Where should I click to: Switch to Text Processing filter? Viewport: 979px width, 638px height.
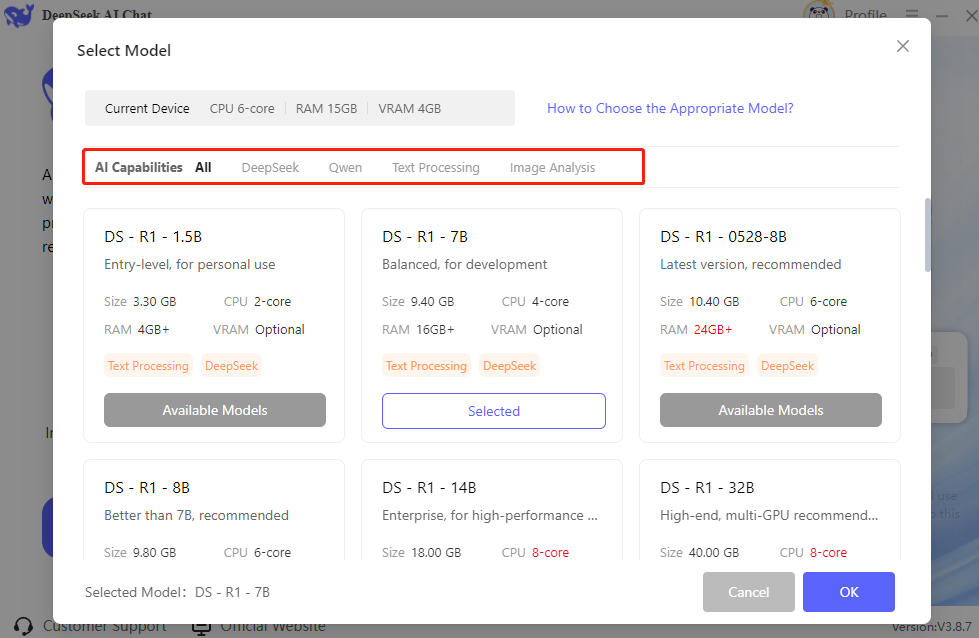tap(436, 167)
